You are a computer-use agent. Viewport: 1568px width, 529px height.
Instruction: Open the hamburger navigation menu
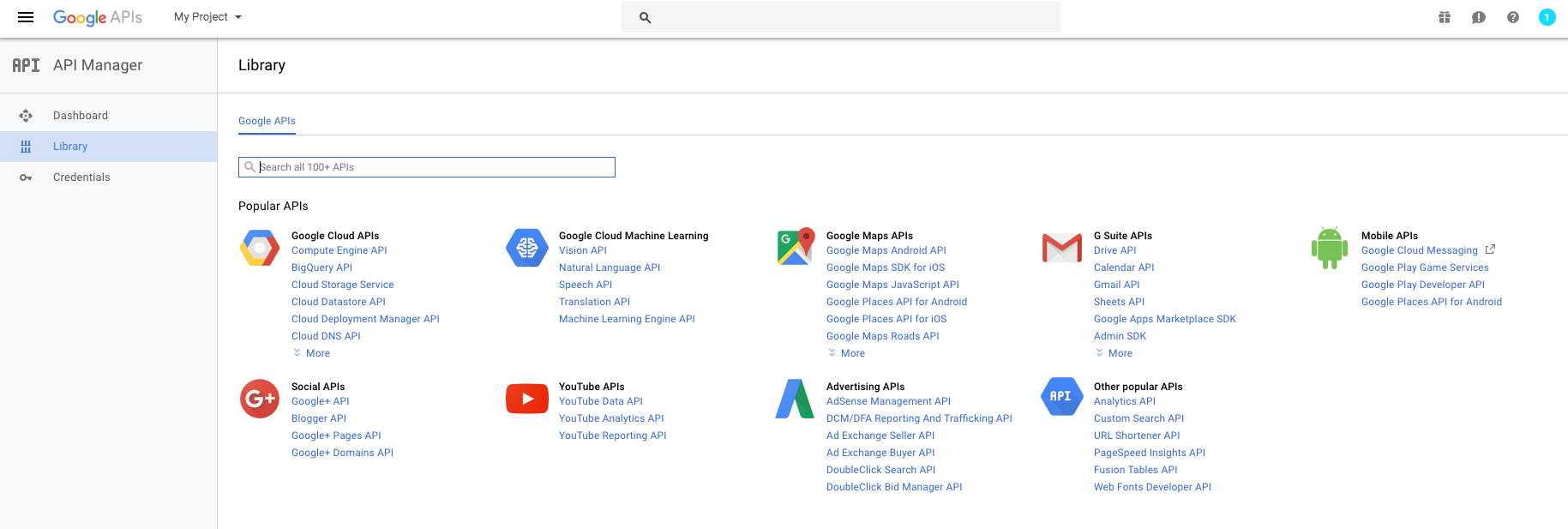[x=26, y=17]
